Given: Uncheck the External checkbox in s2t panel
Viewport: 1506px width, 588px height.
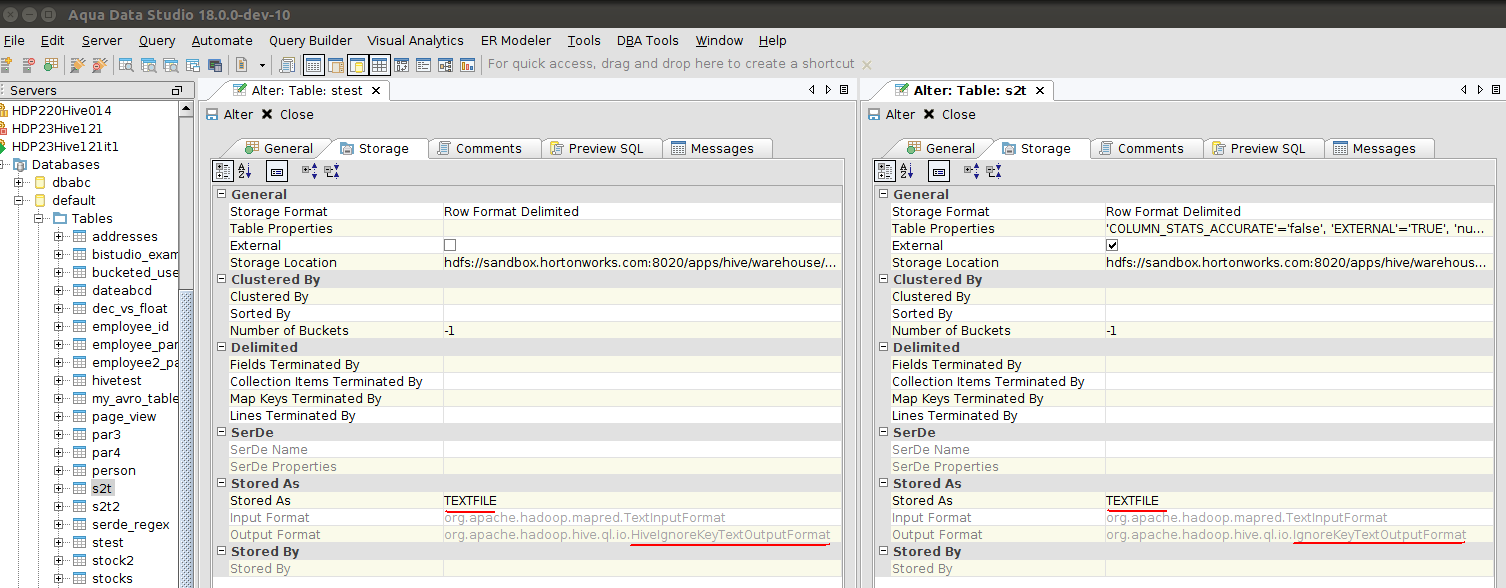Looking at the screenshot, I should point(1112,245).
